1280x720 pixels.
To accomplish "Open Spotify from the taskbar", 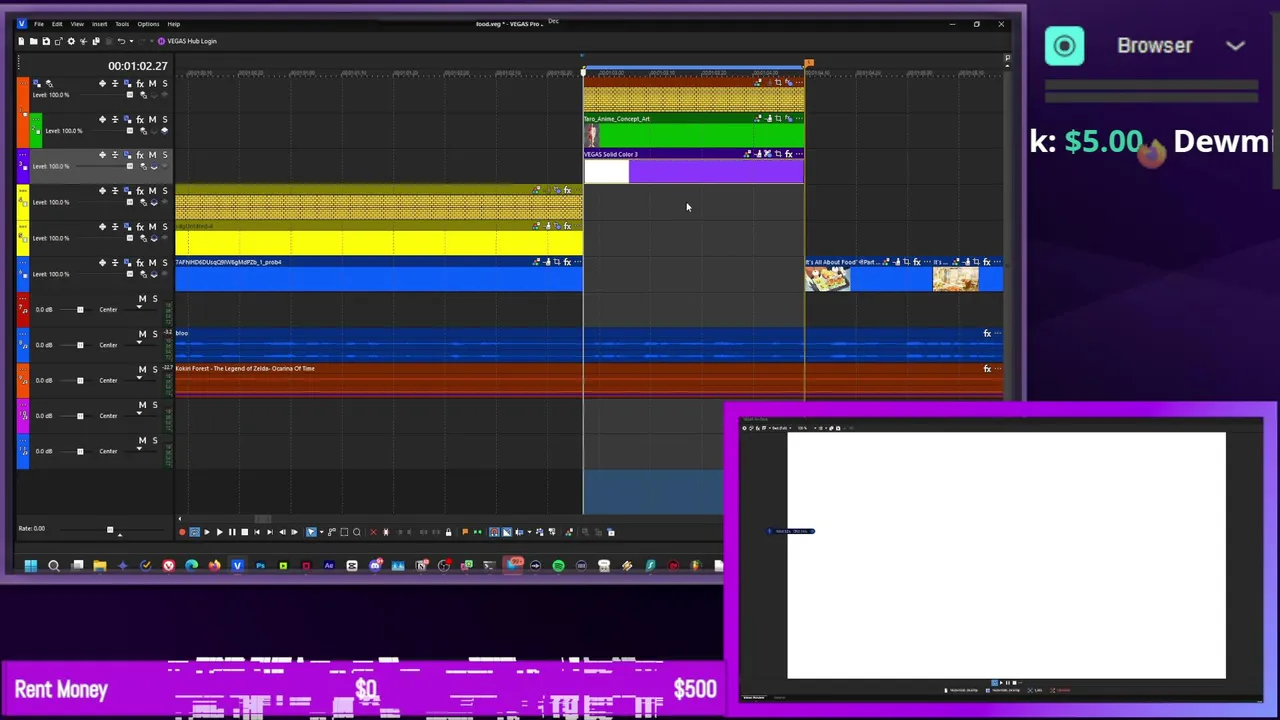I will point(558,566).
